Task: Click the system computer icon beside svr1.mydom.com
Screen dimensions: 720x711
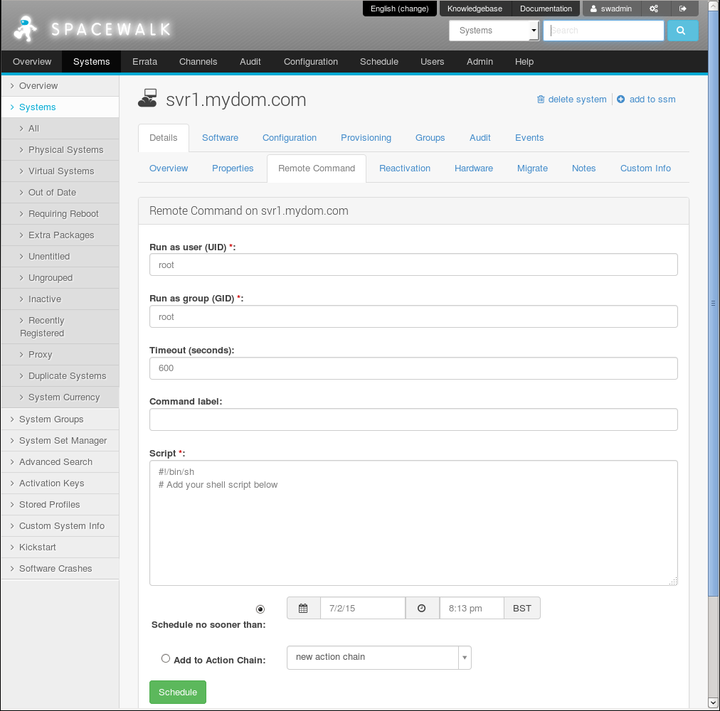Action: 147,98
